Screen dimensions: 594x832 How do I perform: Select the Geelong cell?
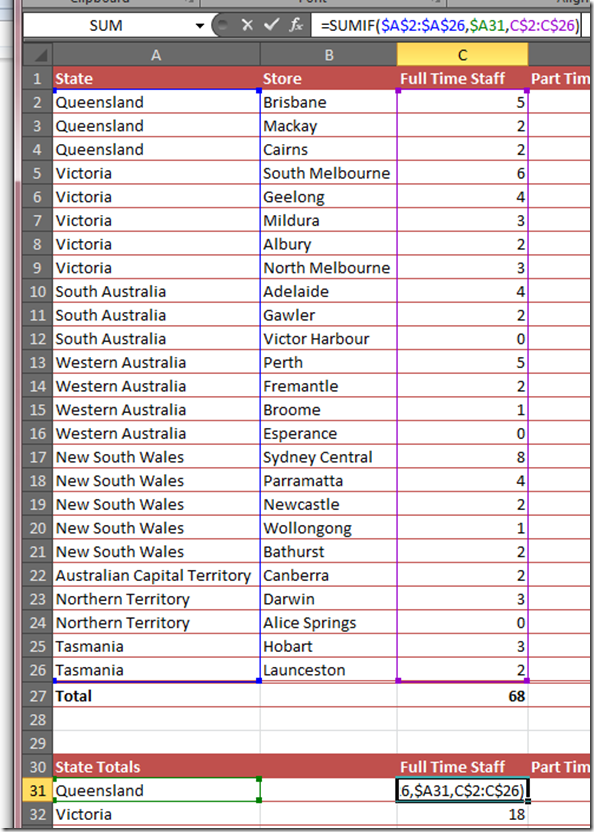tap(329, 197)
